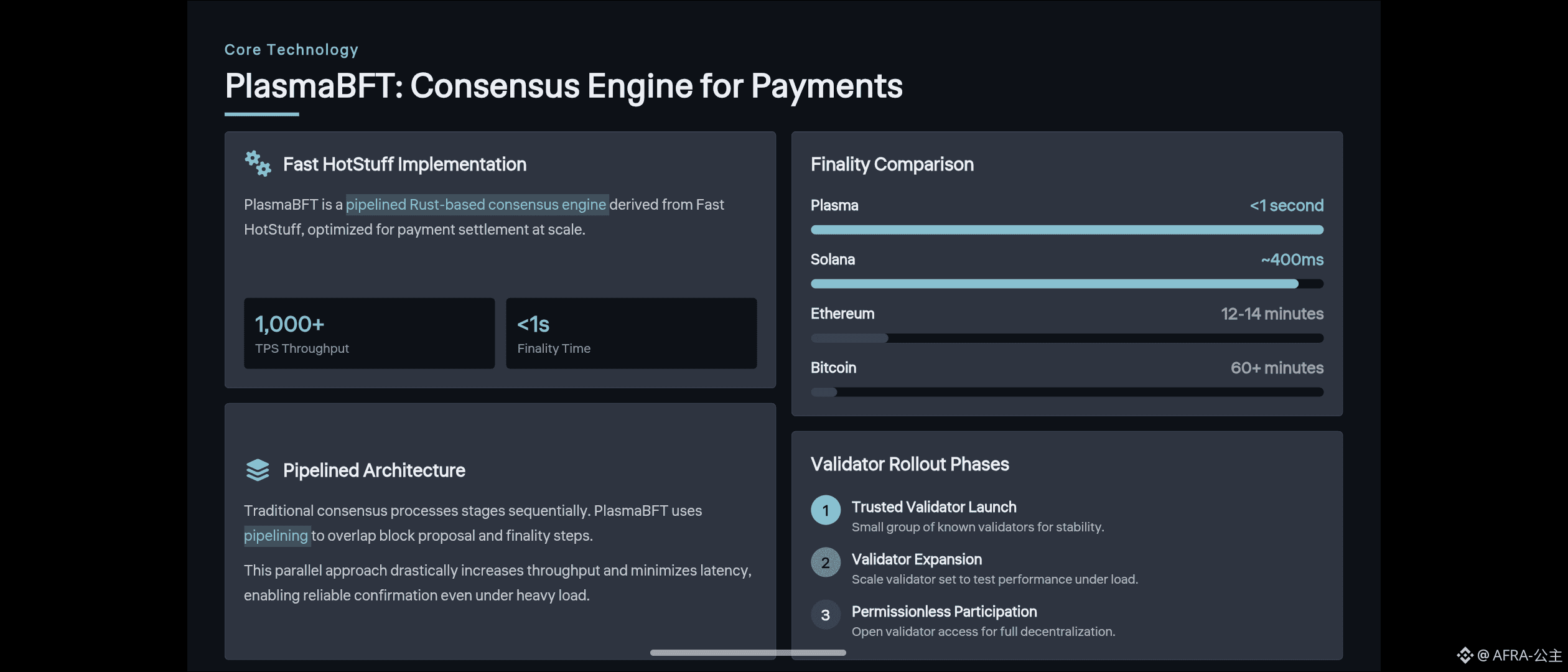
Task: Click the gears icon beside Fast HotStuff
Action: (258, 164)
